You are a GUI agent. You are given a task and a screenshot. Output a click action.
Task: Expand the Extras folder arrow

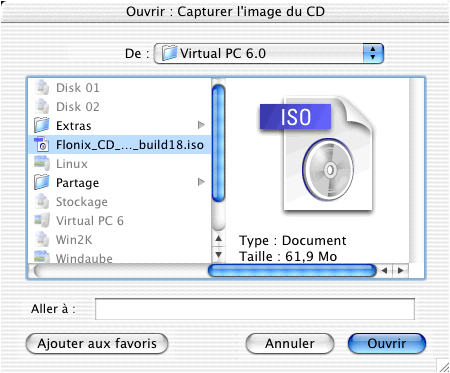point(201,125)
